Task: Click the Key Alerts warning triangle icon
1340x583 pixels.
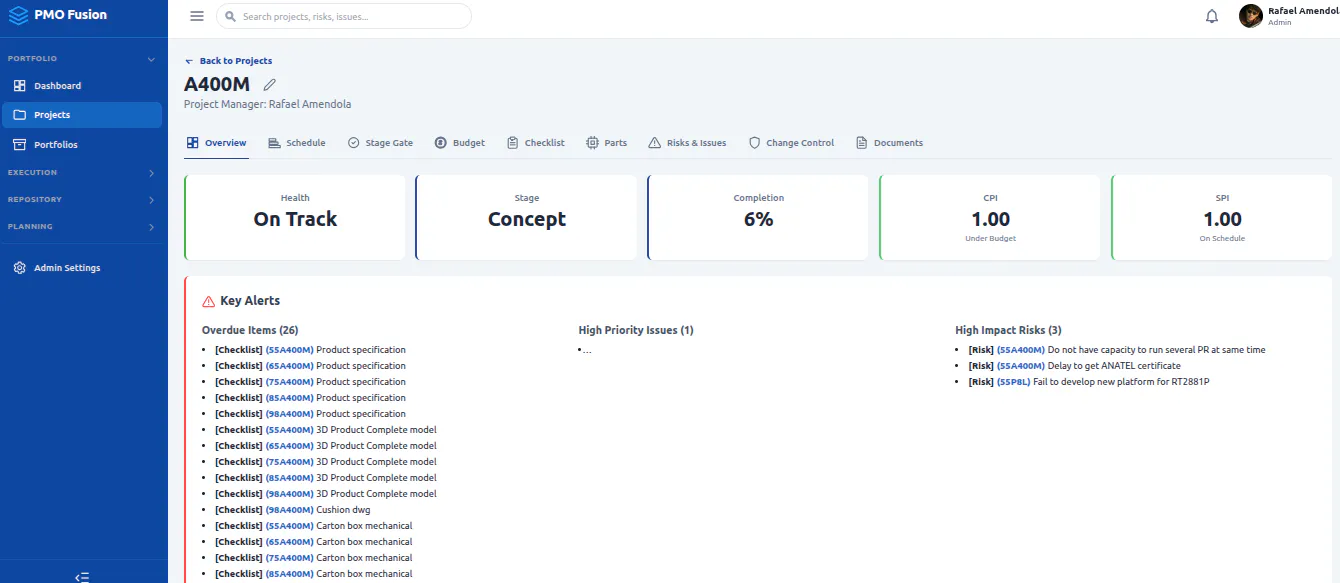Action: 209,301
